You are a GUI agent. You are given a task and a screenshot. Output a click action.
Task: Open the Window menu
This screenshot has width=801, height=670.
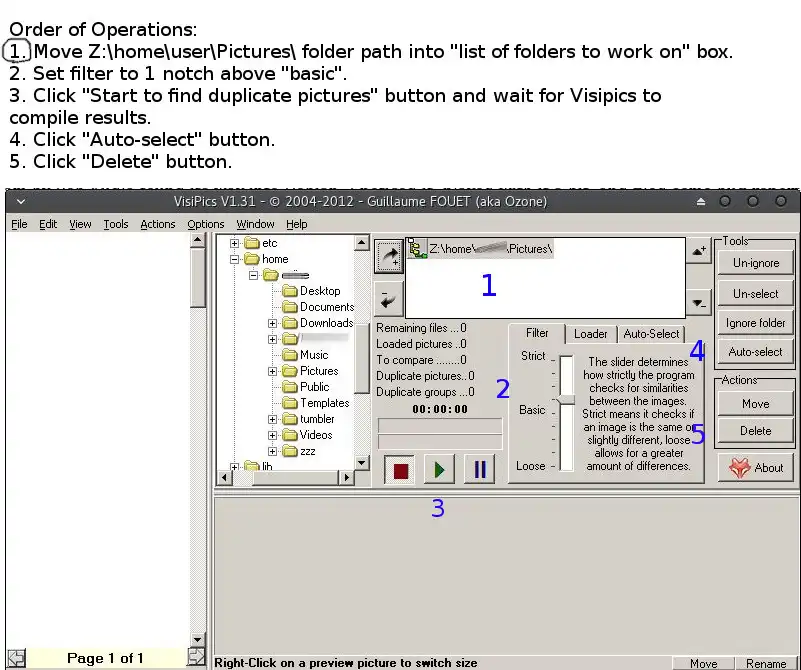(255, 224)
